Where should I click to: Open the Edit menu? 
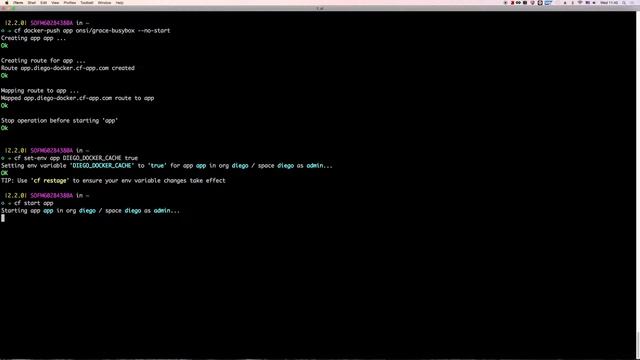(43, 2)
